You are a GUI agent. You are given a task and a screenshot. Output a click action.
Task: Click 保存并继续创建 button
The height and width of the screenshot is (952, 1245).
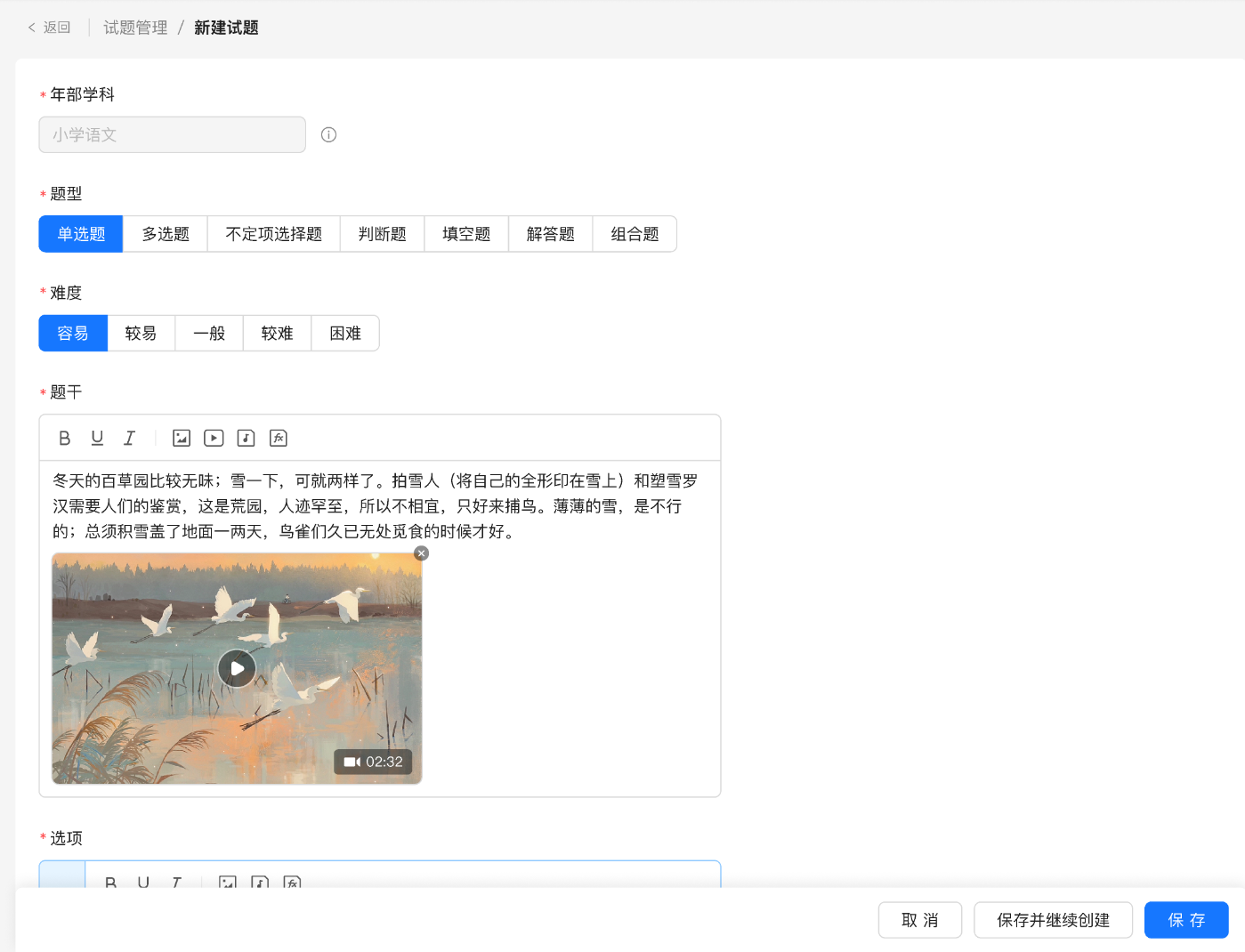click(1053, 920)
